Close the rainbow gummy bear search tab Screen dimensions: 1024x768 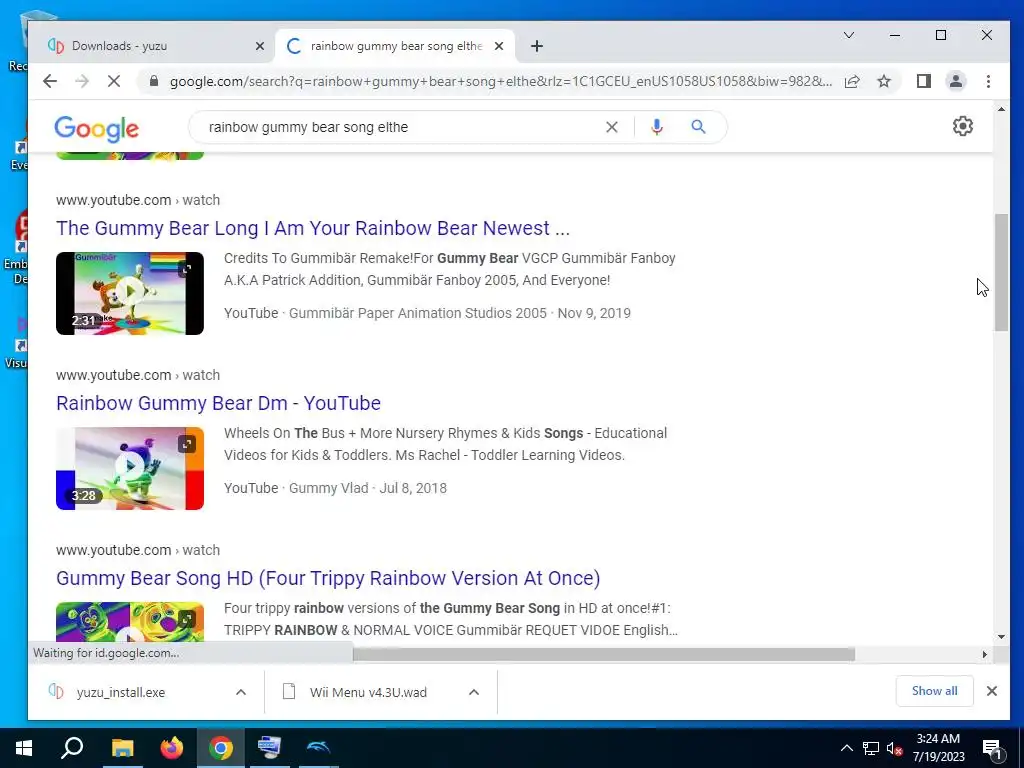[499, 46]
